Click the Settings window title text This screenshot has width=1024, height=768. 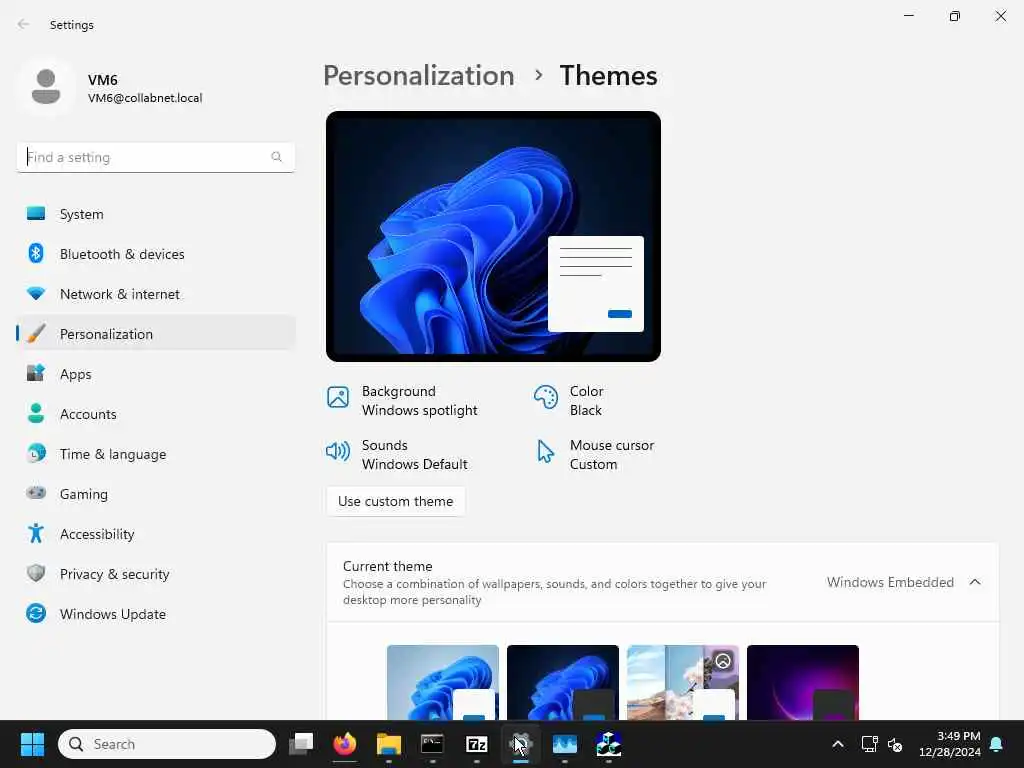72,25
